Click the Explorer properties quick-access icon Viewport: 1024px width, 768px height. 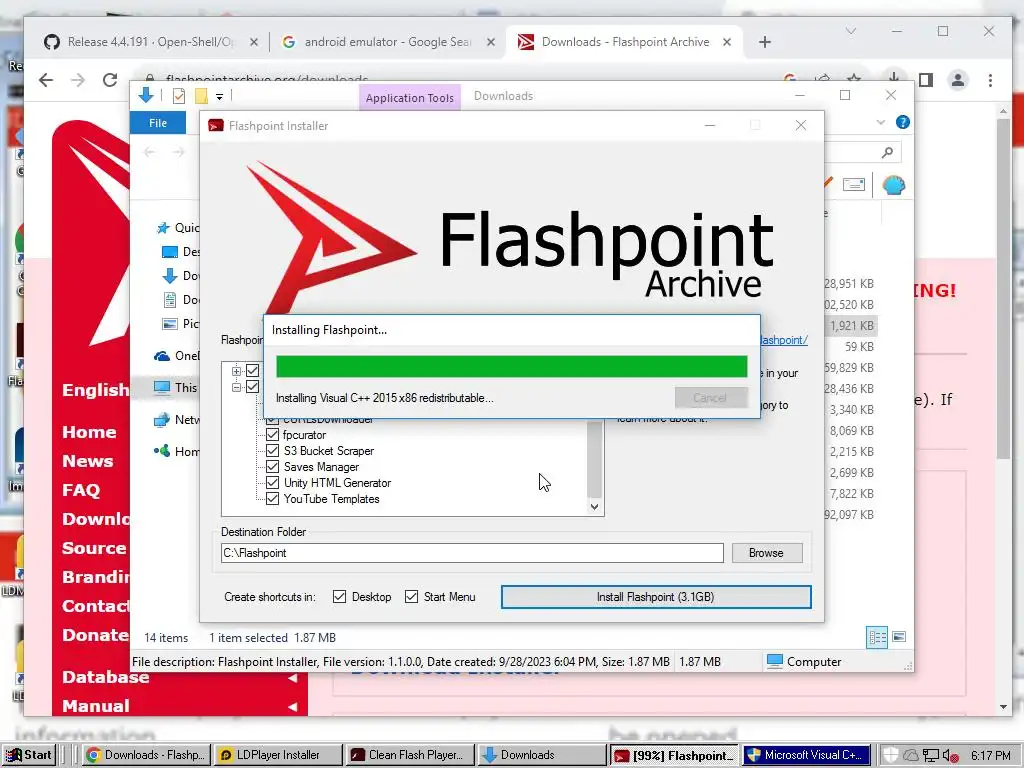pyautogui.click(x=178, y=96)
